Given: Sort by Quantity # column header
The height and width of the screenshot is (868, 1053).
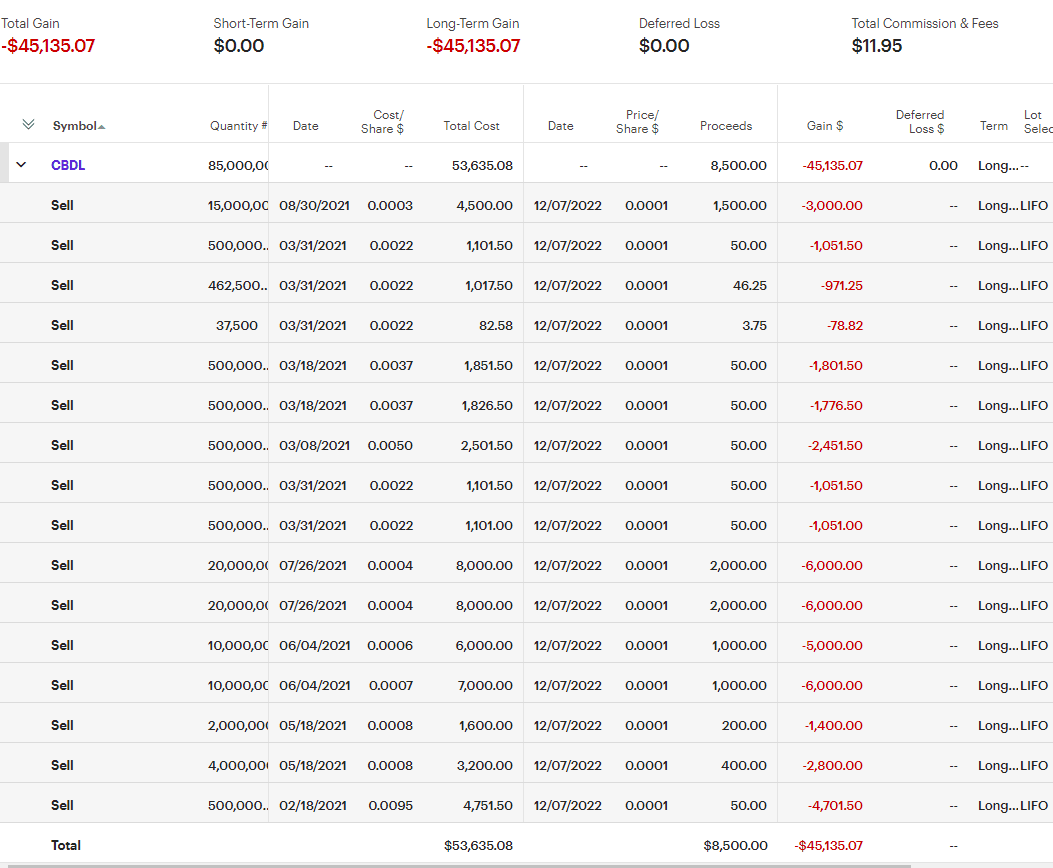Looking at the screenshot, I should click(238, 126).
